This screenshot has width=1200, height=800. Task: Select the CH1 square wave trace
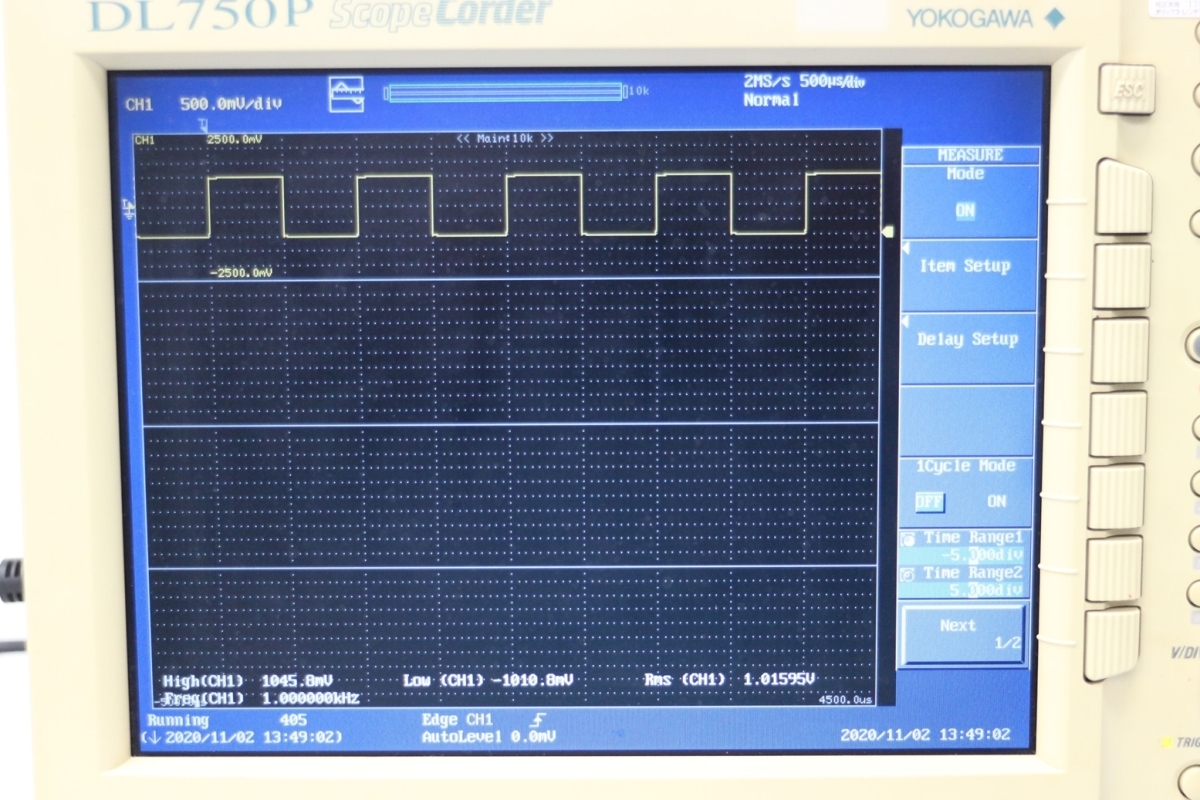pyautogui.click(x=508, y=205)
